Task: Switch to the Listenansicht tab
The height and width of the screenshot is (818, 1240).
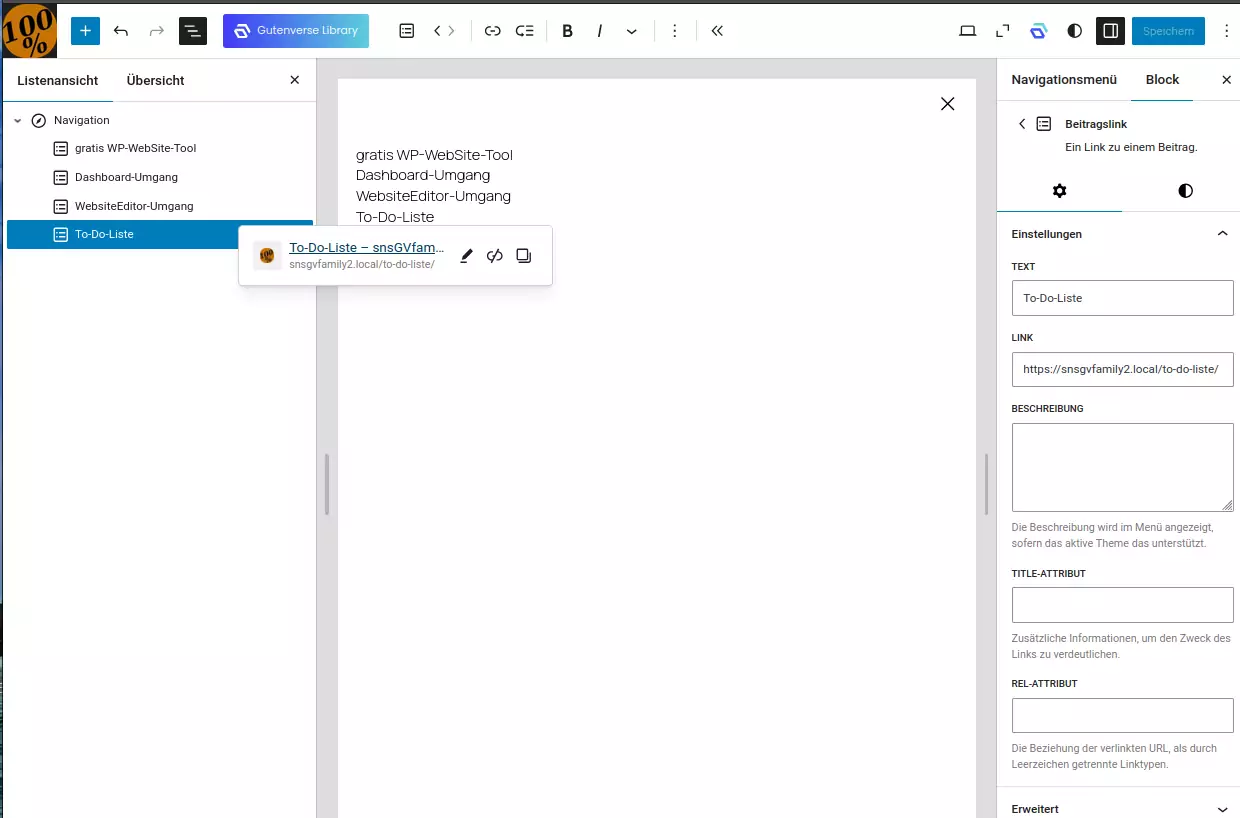Action: click(58, 80)
